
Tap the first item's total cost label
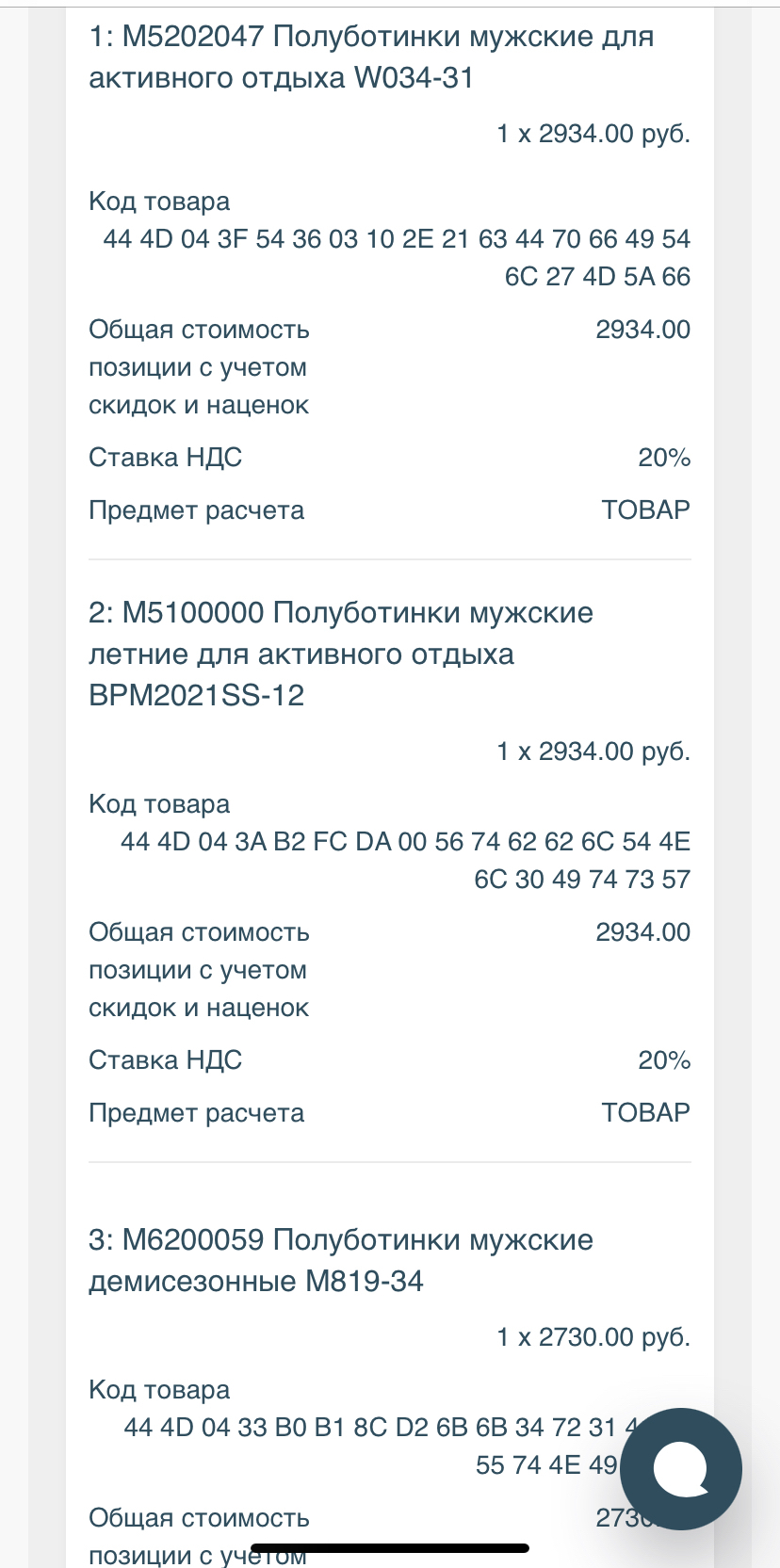click(x=199, y=367)
